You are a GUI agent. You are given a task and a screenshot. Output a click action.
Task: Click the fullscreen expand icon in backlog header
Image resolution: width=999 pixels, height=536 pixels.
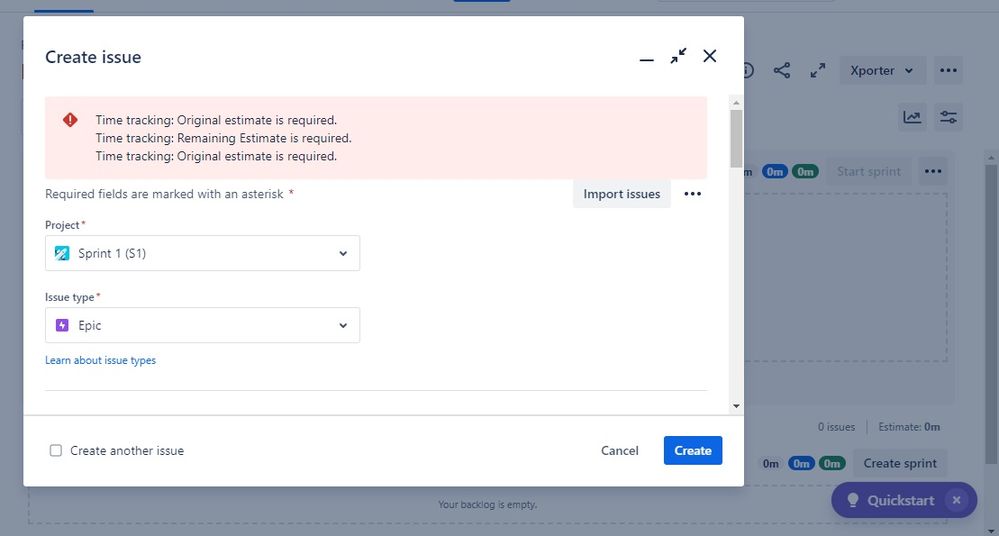817,70
